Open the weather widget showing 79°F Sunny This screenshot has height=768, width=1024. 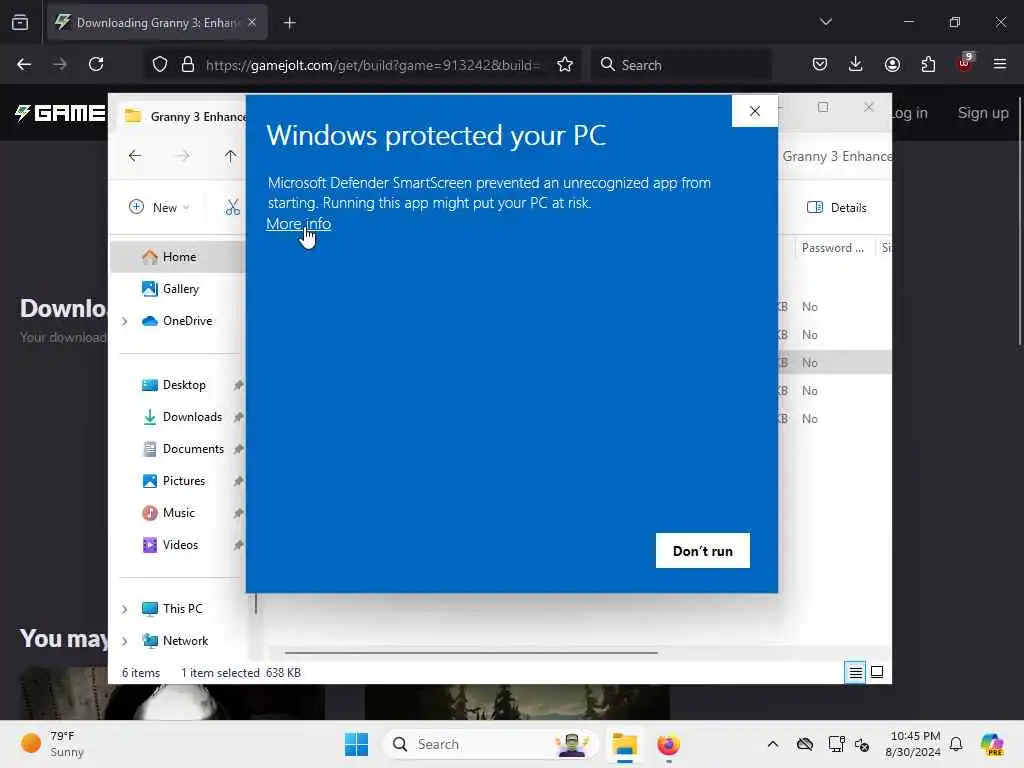(54, 744)
